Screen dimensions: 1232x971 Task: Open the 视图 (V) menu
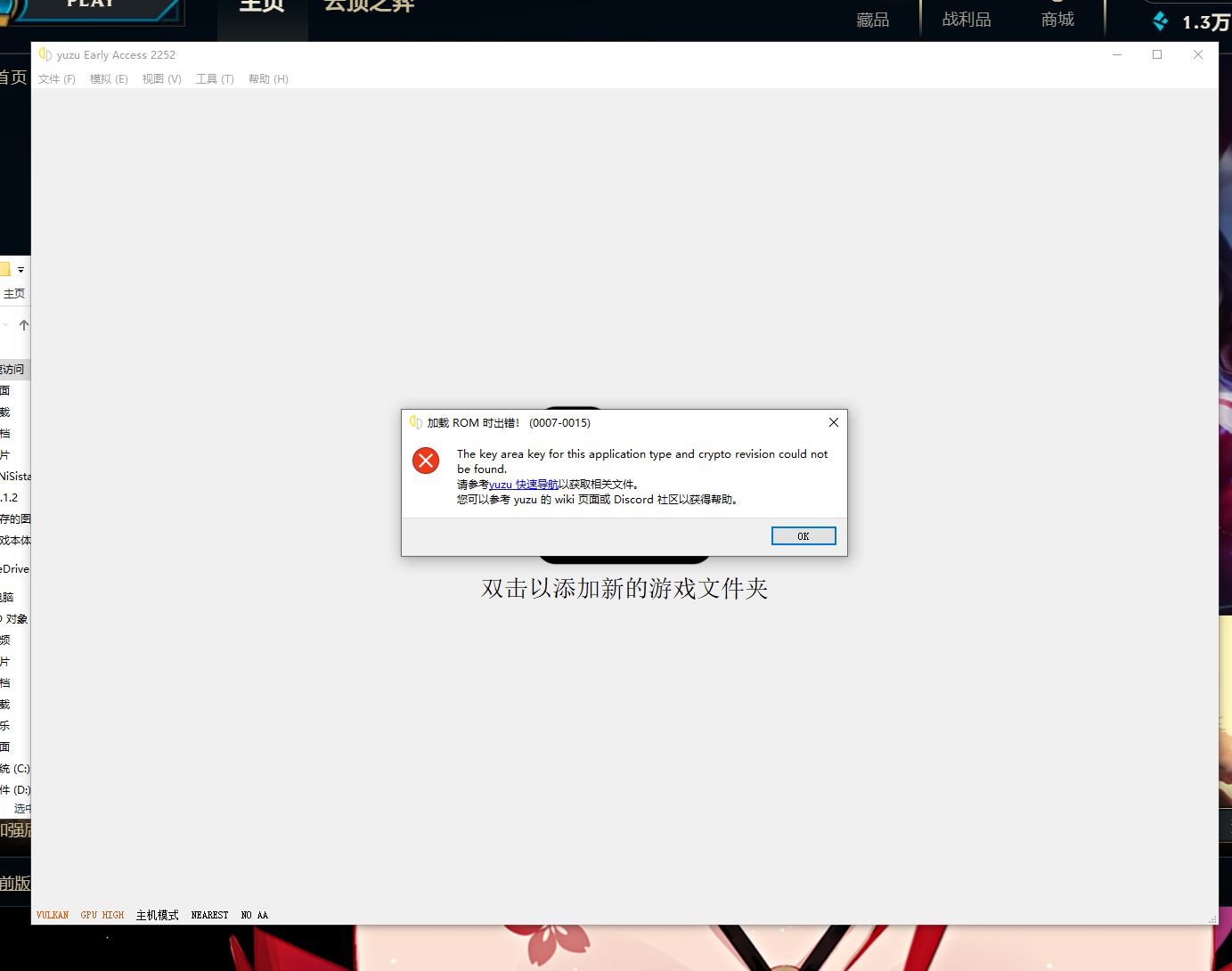pos(162,79)
